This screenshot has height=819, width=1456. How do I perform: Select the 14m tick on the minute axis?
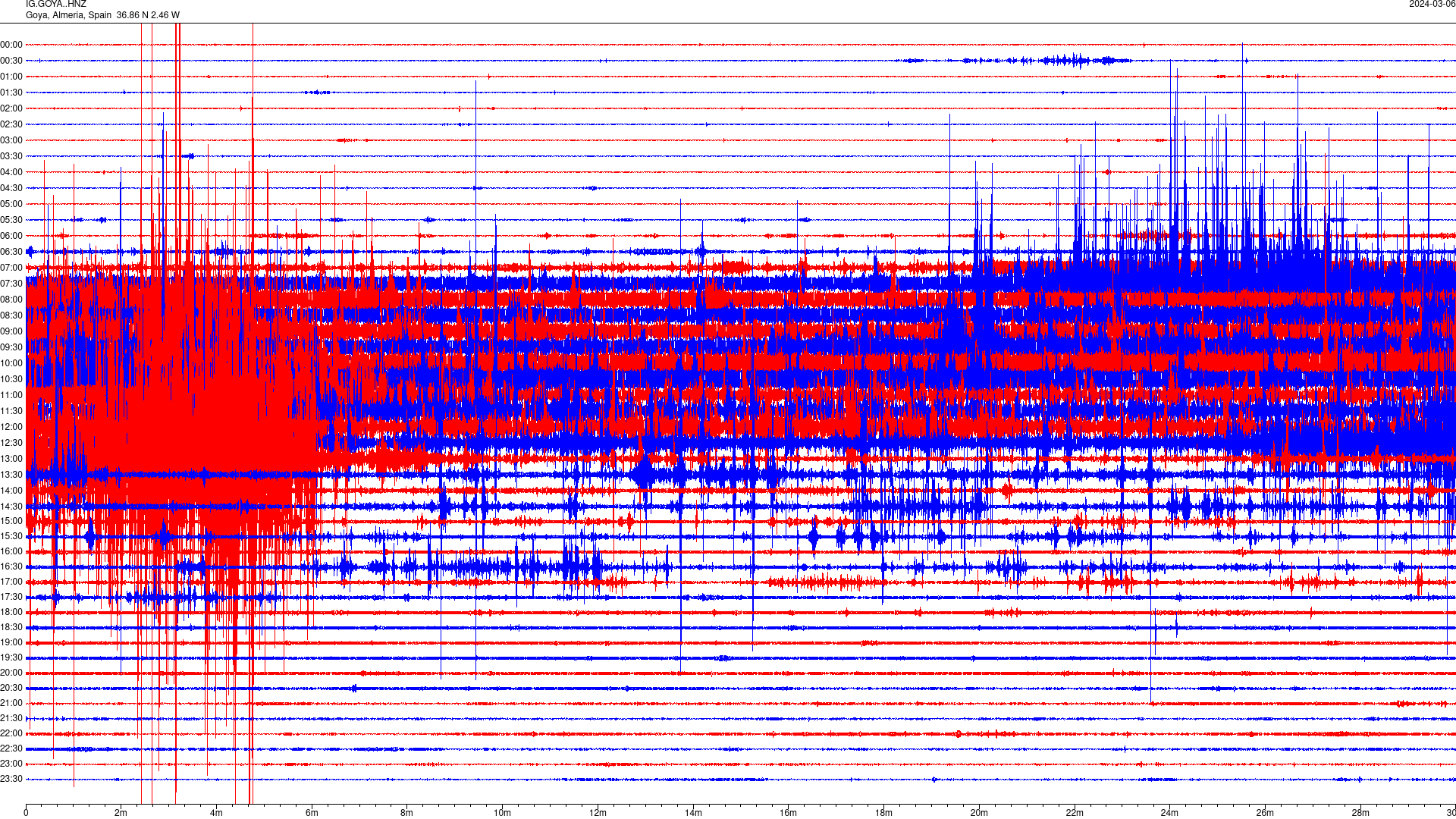693,813
